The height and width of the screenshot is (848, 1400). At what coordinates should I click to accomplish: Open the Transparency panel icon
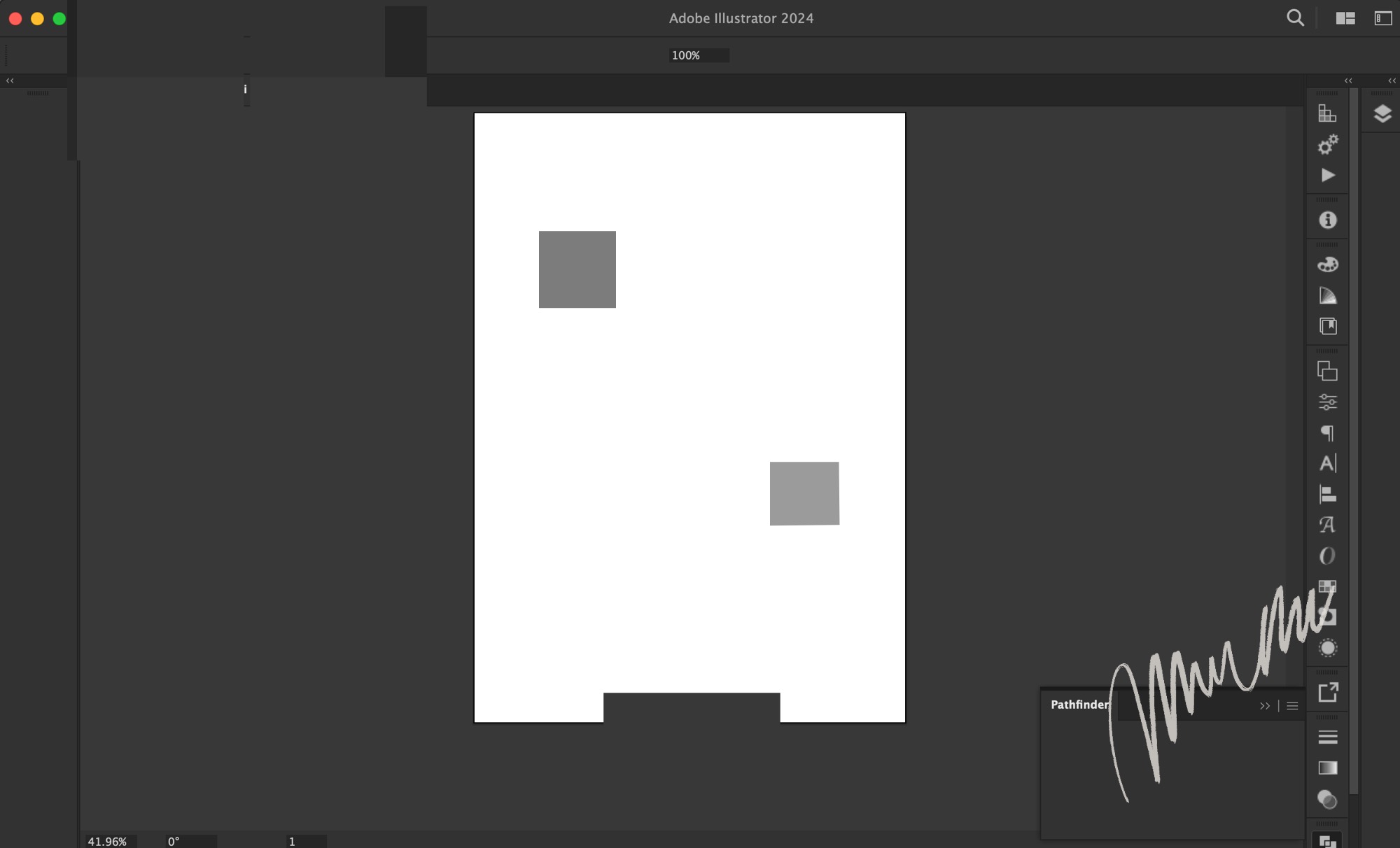click(1327, 799)
